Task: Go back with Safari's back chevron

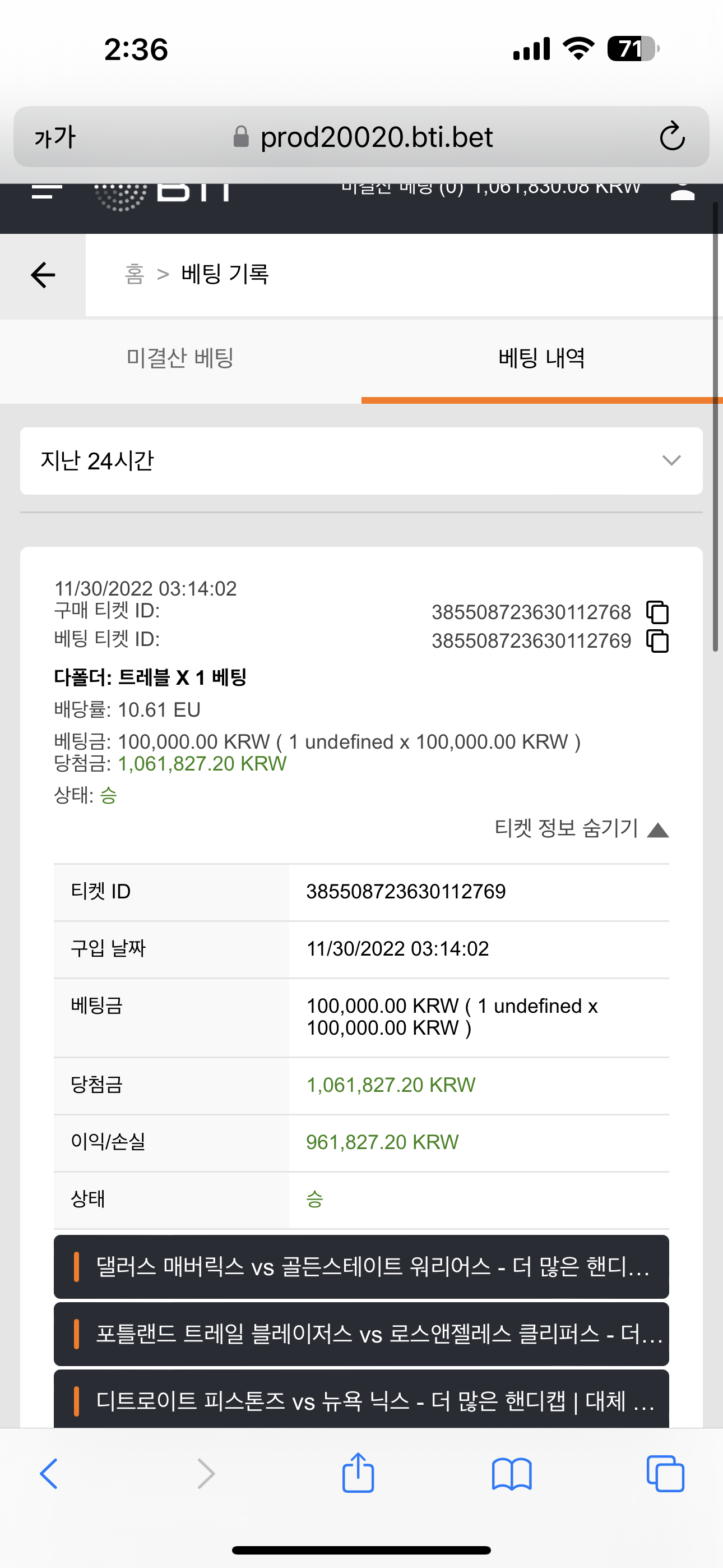Action: [49, 1474]
